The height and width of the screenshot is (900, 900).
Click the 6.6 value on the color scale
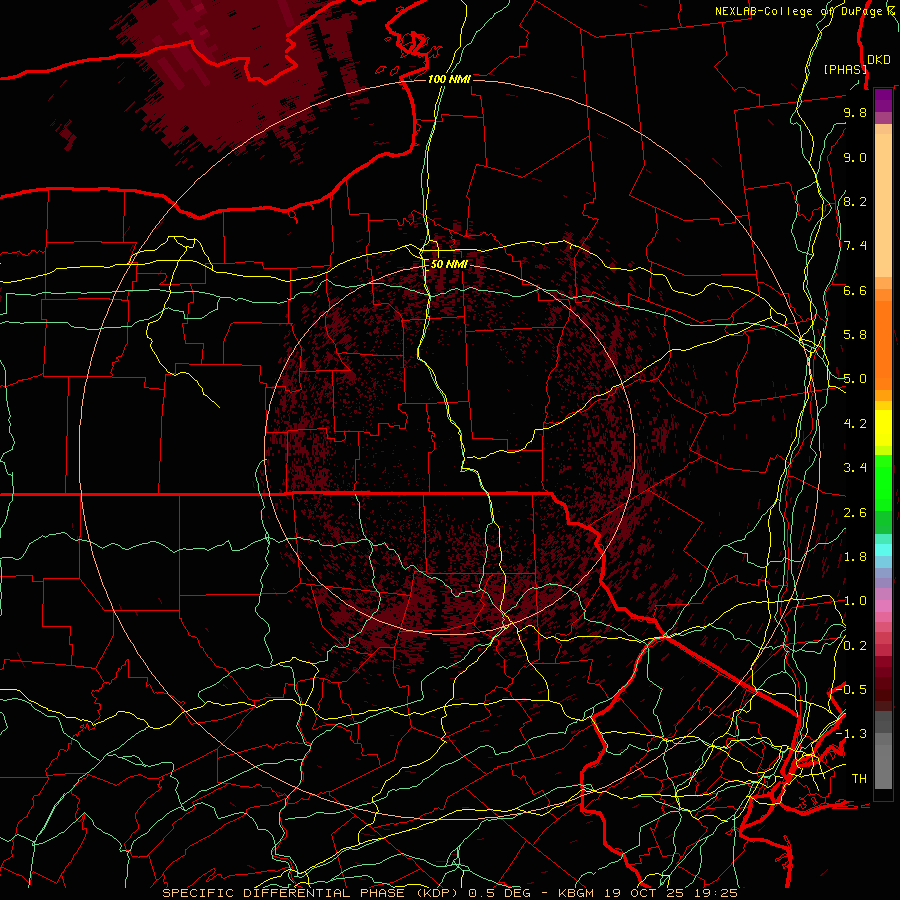[x=855, y=290]
